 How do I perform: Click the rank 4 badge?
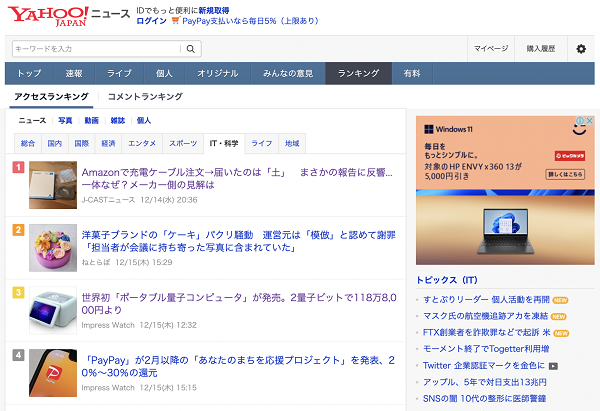click(18, 355)
